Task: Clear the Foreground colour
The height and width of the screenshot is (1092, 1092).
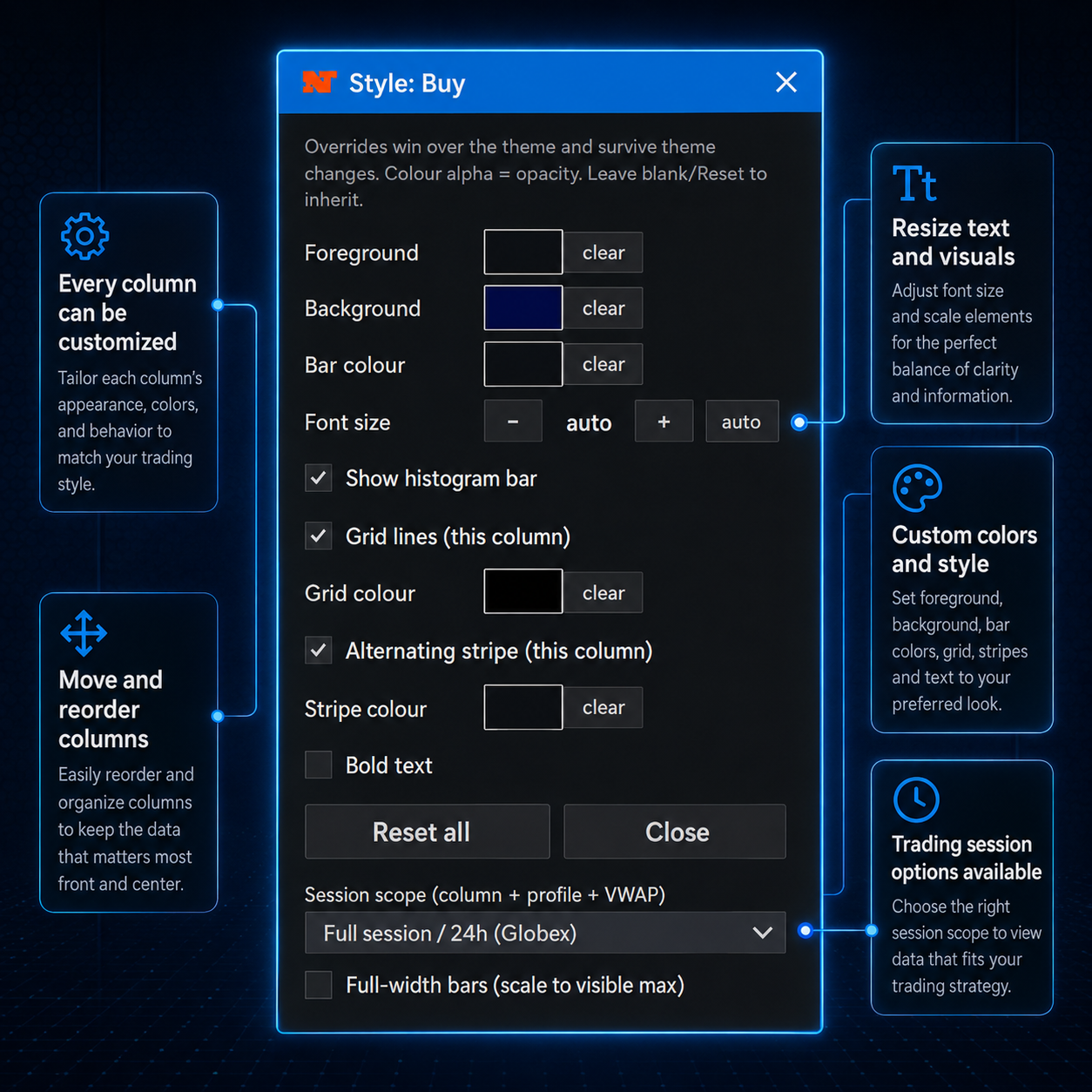Action: (x=603, y=253)
